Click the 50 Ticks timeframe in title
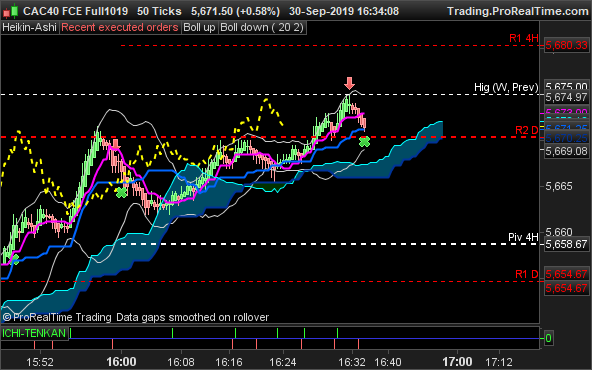Screen dimensions: 592x370 [159, 11]
